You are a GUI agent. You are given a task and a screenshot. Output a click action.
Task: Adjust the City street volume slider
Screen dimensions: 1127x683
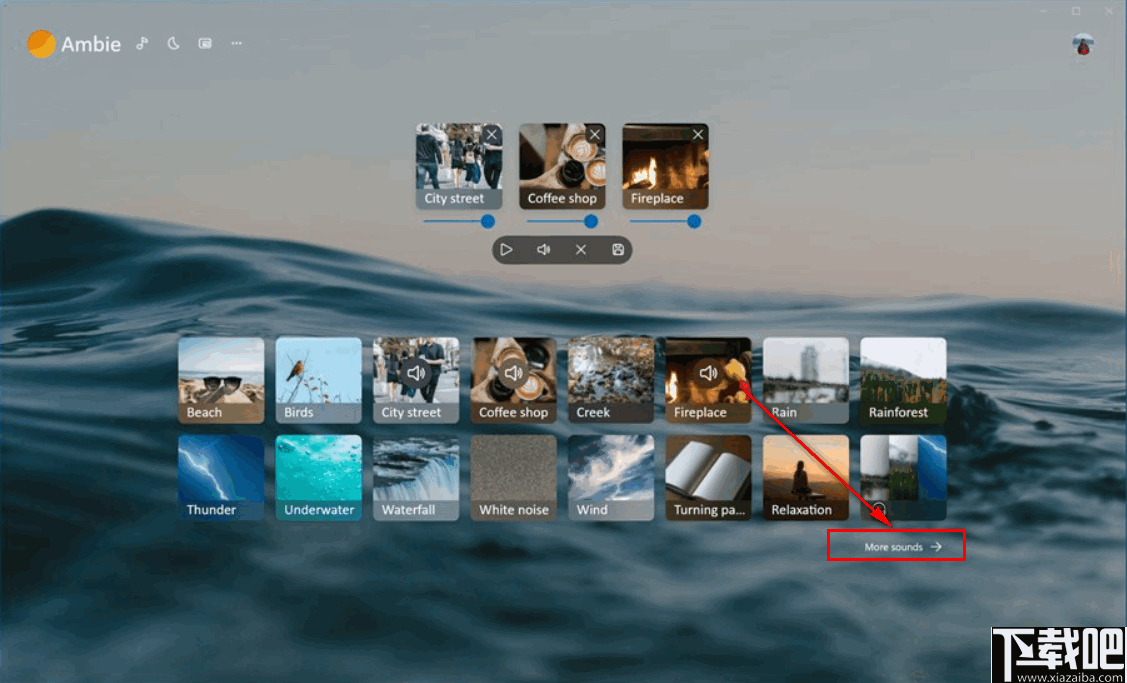pyautogui.click(x=459, y=221)
